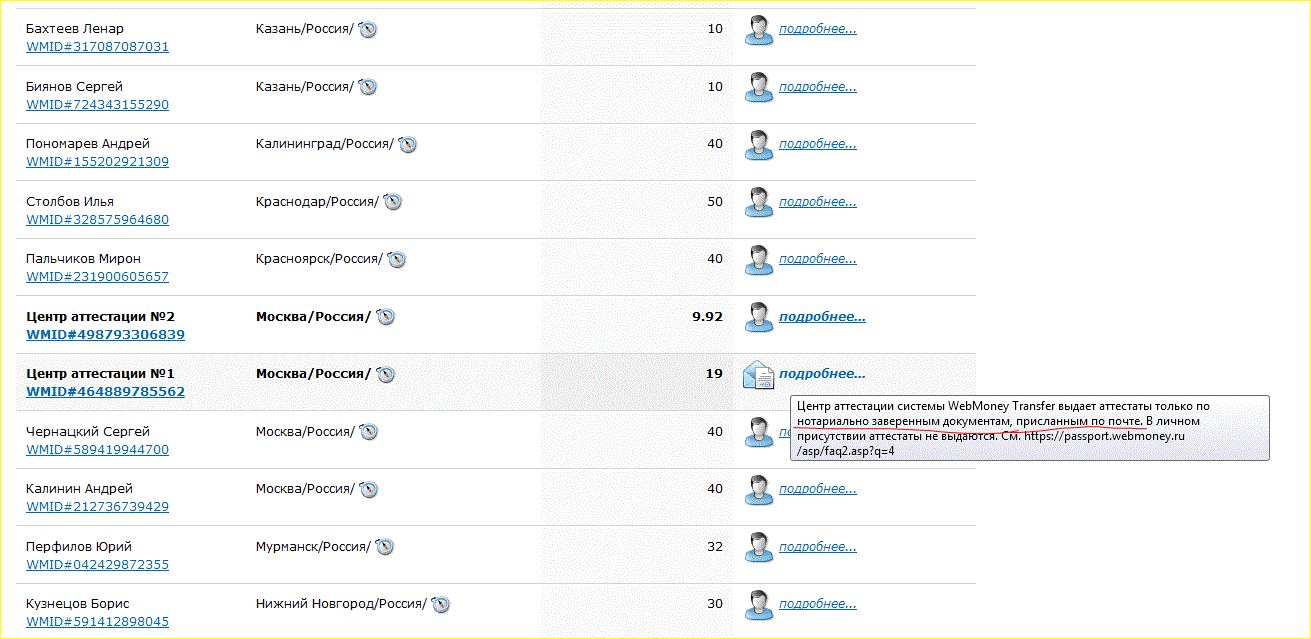
Task: Open WMID#589419944700 link
Action: (x=97, y=449)
